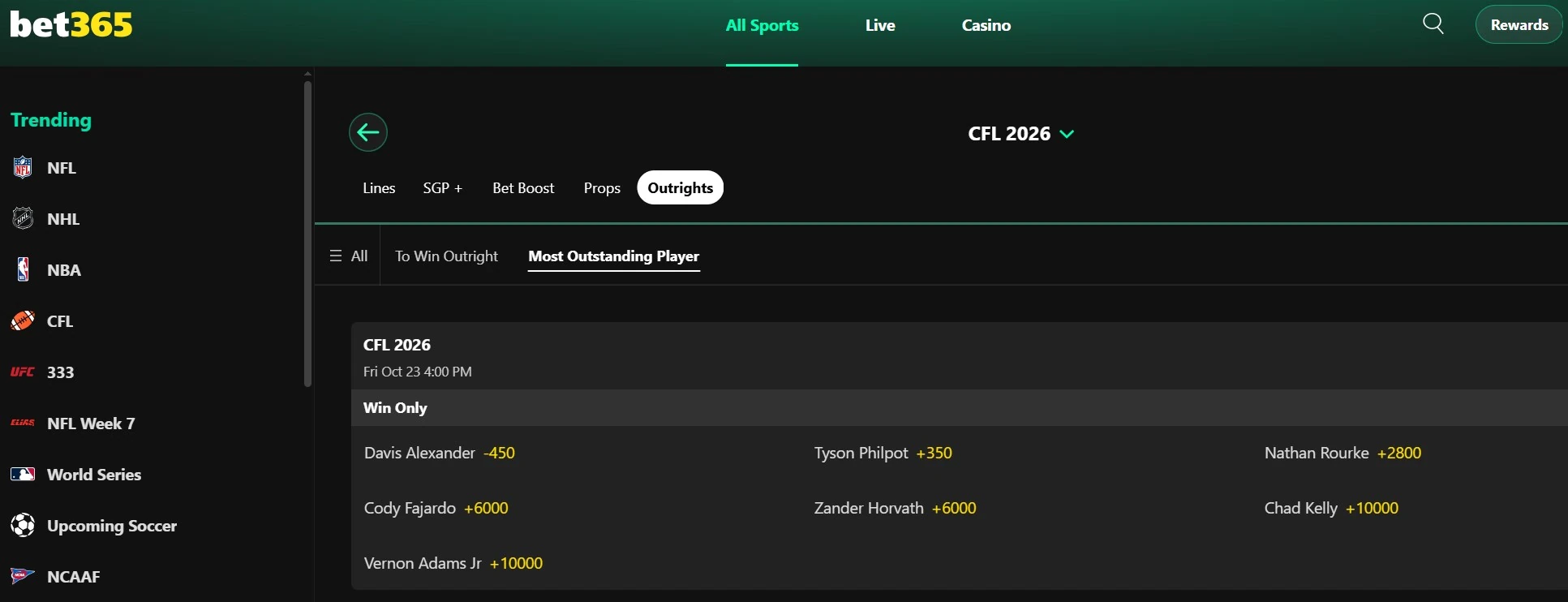Pick Cody Fajardo at +6000
The image size is (1568, 602).
click(x=436, y=508)
